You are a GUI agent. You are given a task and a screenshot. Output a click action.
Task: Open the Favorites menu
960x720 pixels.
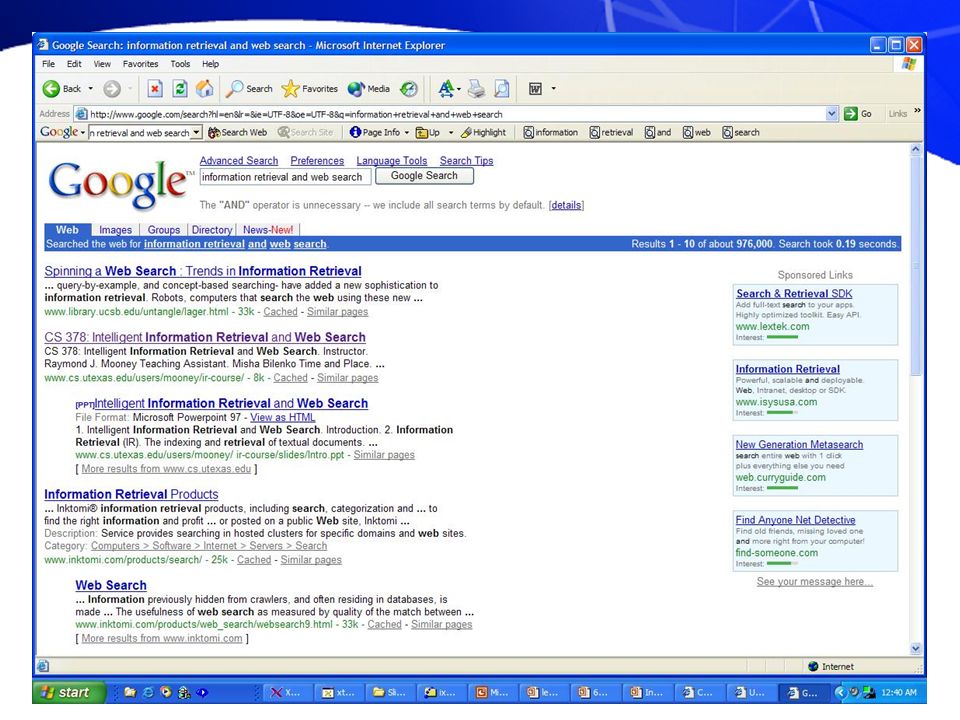point(140,64)
